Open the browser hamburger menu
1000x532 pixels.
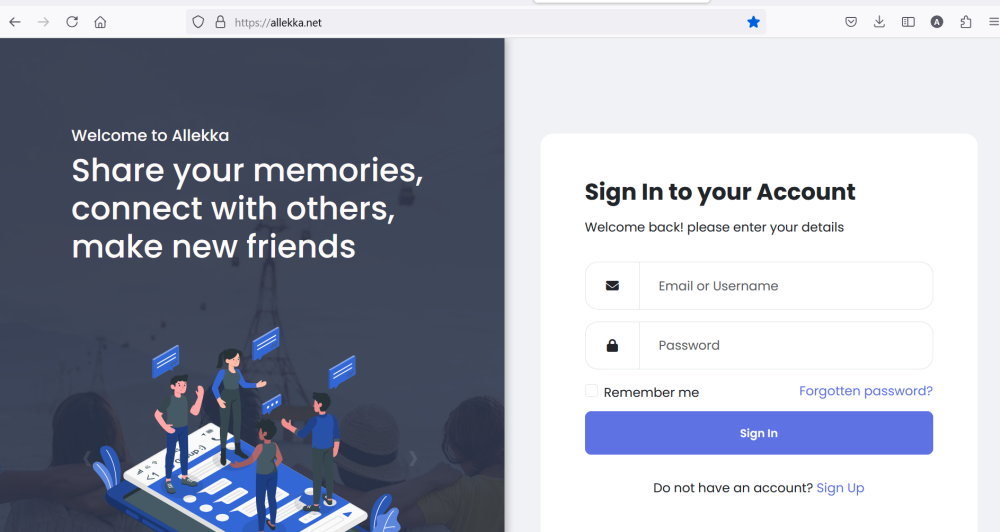(994, 22)
